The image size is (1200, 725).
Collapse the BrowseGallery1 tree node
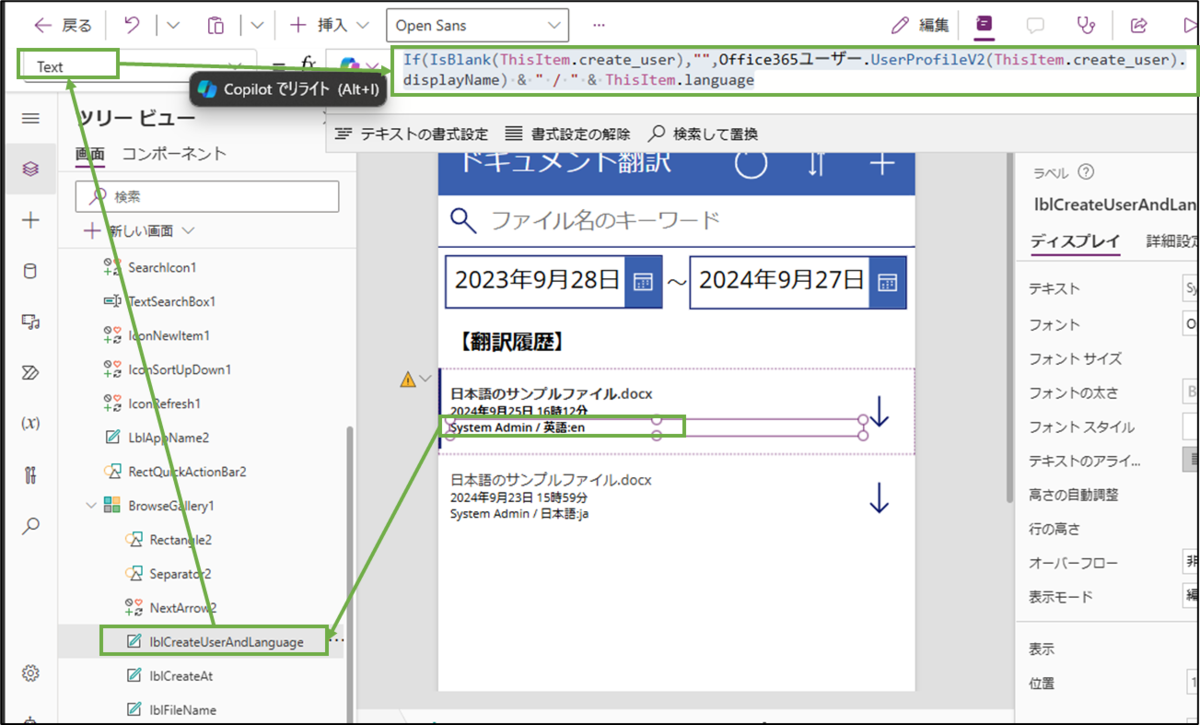91,505
